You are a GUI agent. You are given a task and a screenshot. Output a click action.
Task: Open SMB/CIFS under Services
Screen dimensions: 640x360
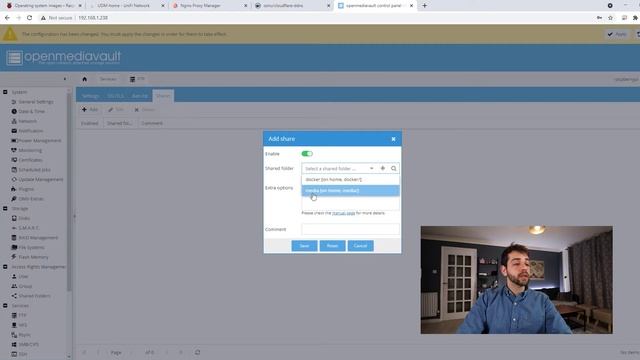28,344
